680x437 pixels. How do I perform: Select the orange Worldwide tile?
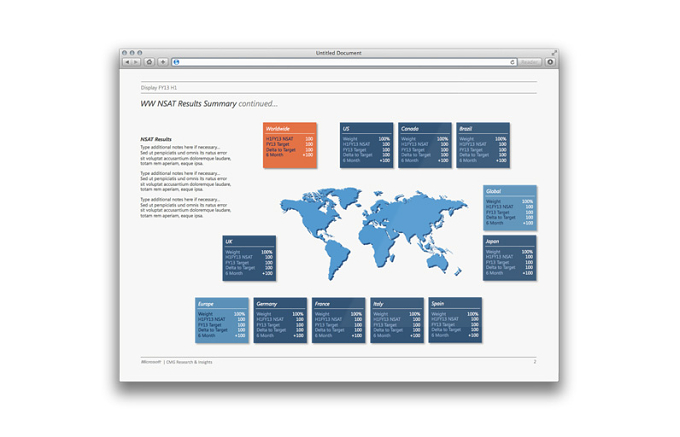[x=290, y=145]
